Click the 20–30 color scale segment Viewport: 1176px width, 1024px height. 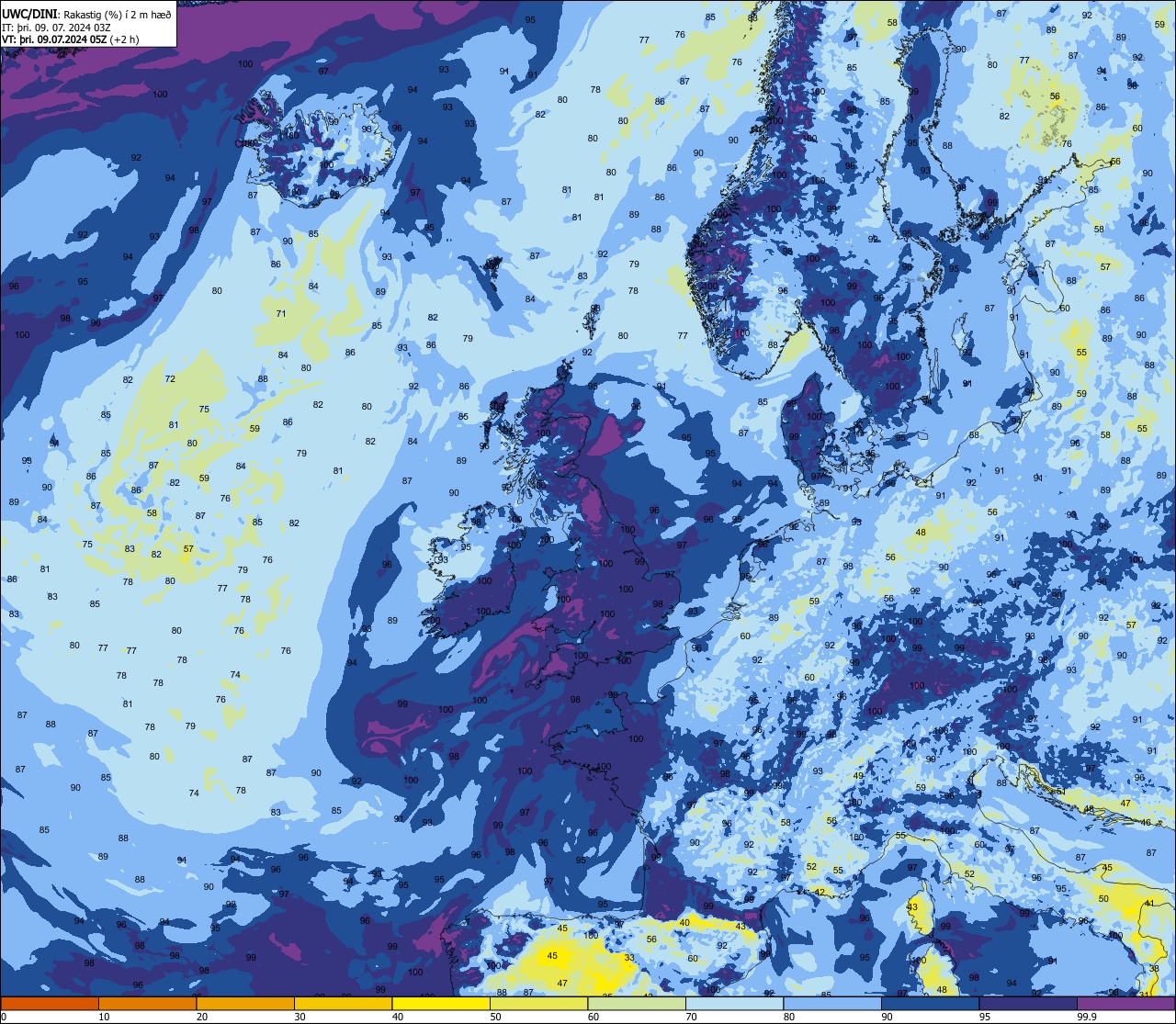pos(245,1004)
